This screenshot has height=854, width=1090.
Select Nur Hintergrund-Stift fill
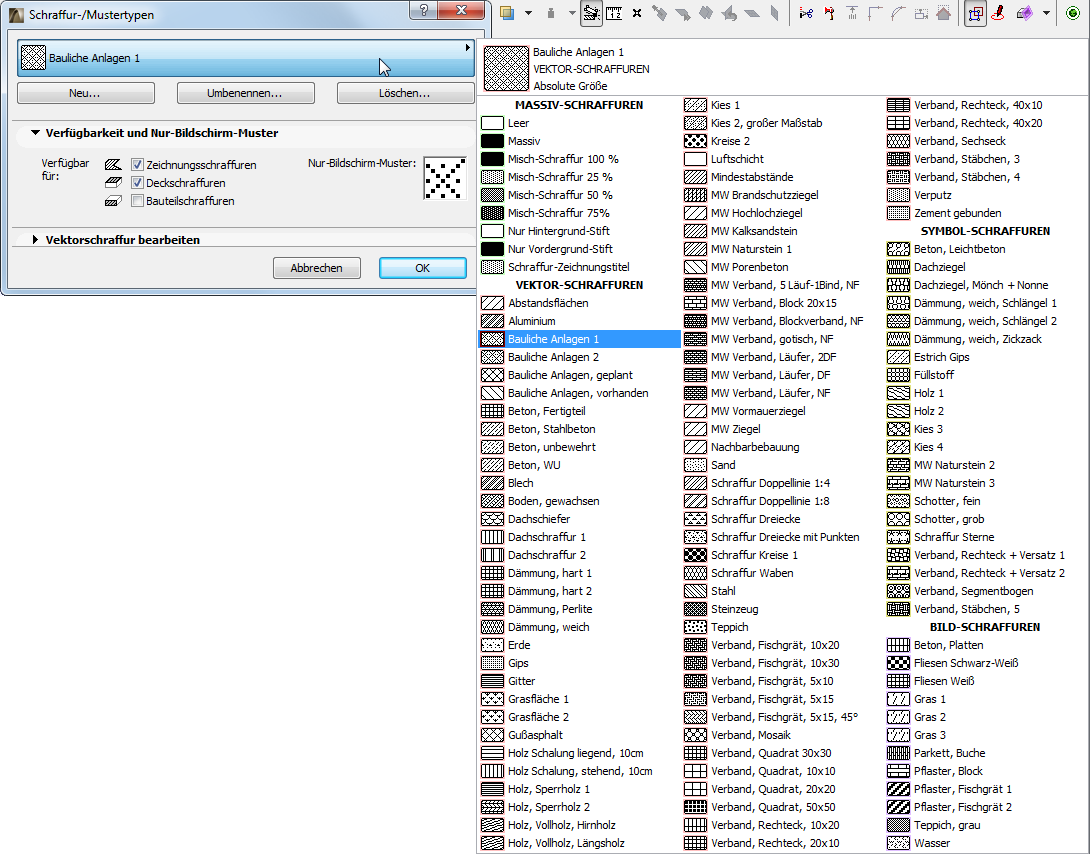tap(579, 231)
